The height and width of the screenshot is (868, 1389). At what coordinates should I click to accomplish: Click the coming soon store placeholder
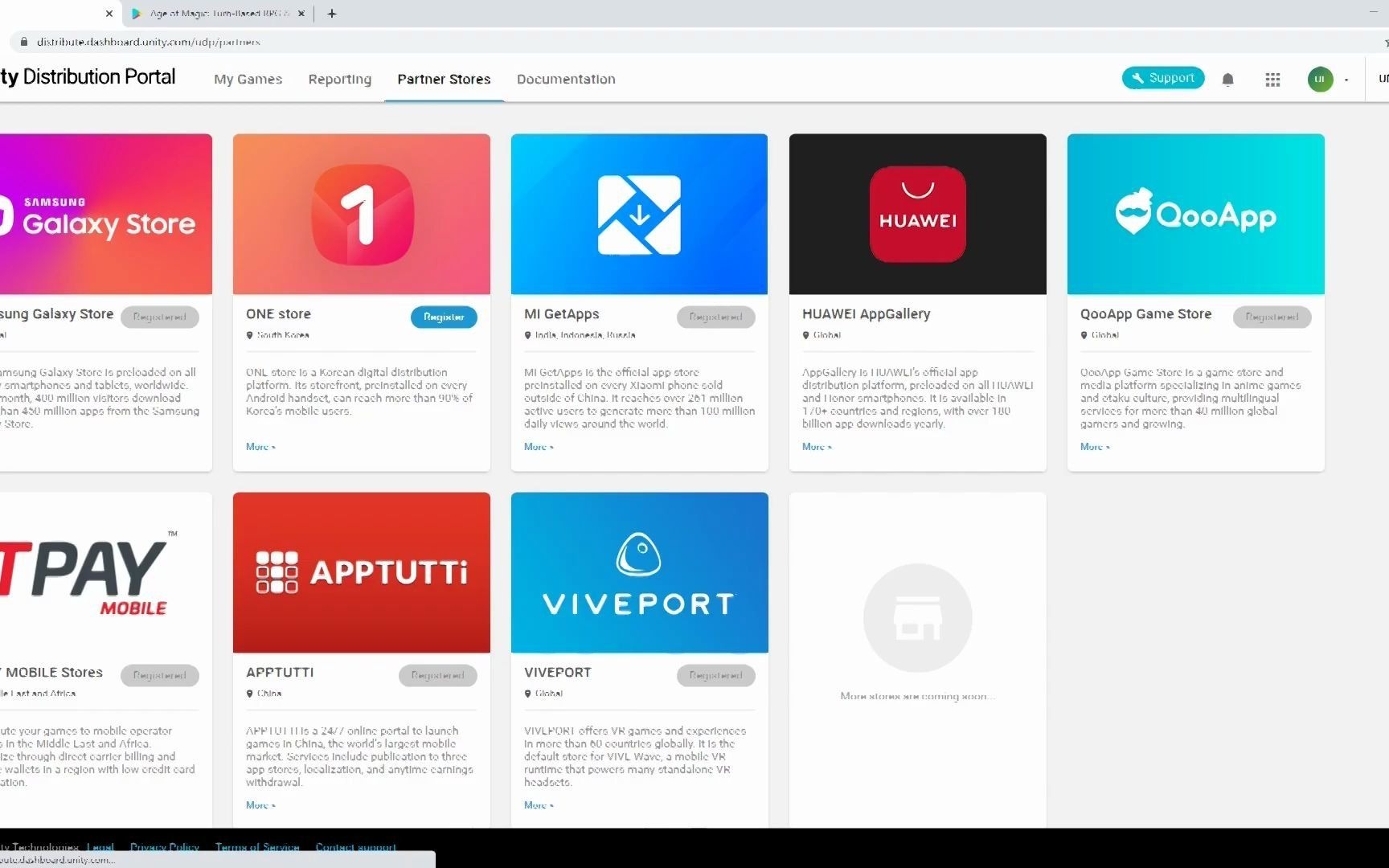click(x=916, y=617)
